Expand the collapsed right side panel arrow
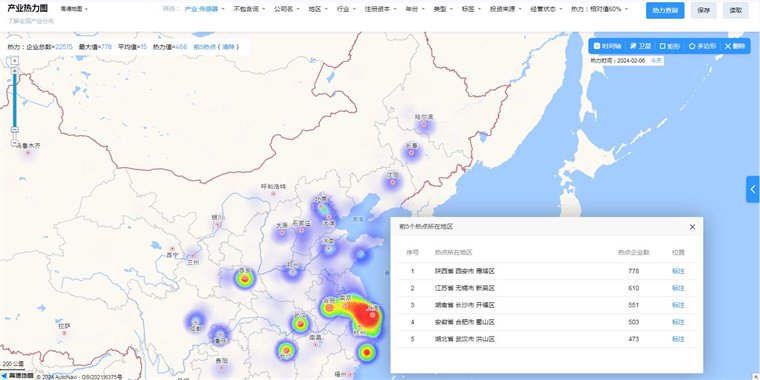This screenshot has width=760, height=380. [753, 190]
